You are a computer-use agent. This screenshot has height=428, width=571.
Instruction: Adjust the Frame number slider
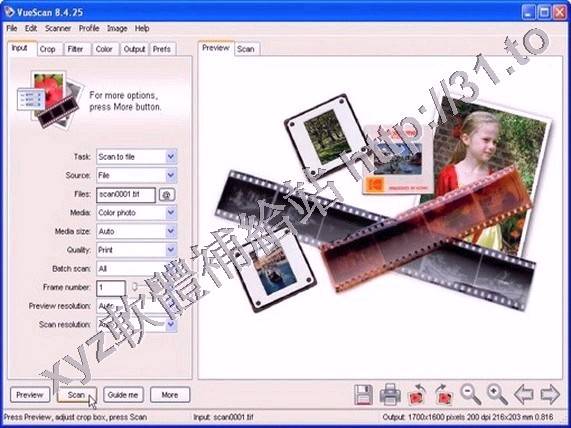coord(135,287)
